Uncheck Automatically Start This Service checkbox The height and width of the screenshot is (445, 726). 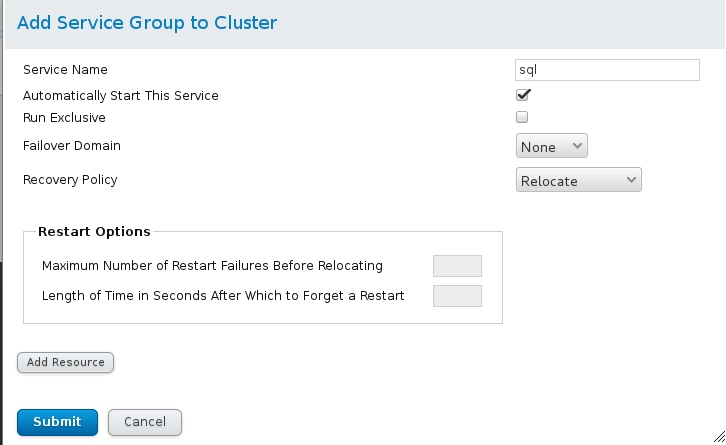point(522,96)
